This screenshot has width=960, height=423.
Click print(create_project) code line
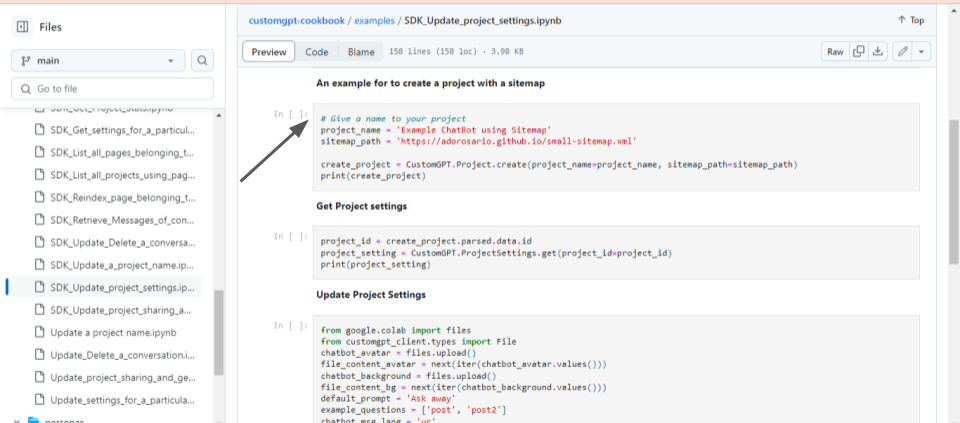[x=373, y=176]
